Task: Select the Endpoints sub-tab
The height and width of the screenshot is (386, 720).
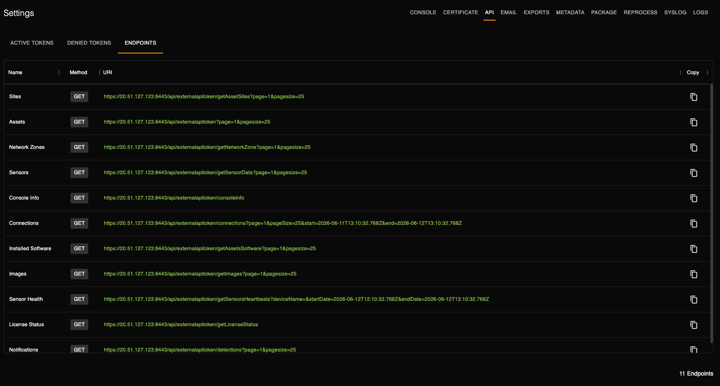Action: 141,43
